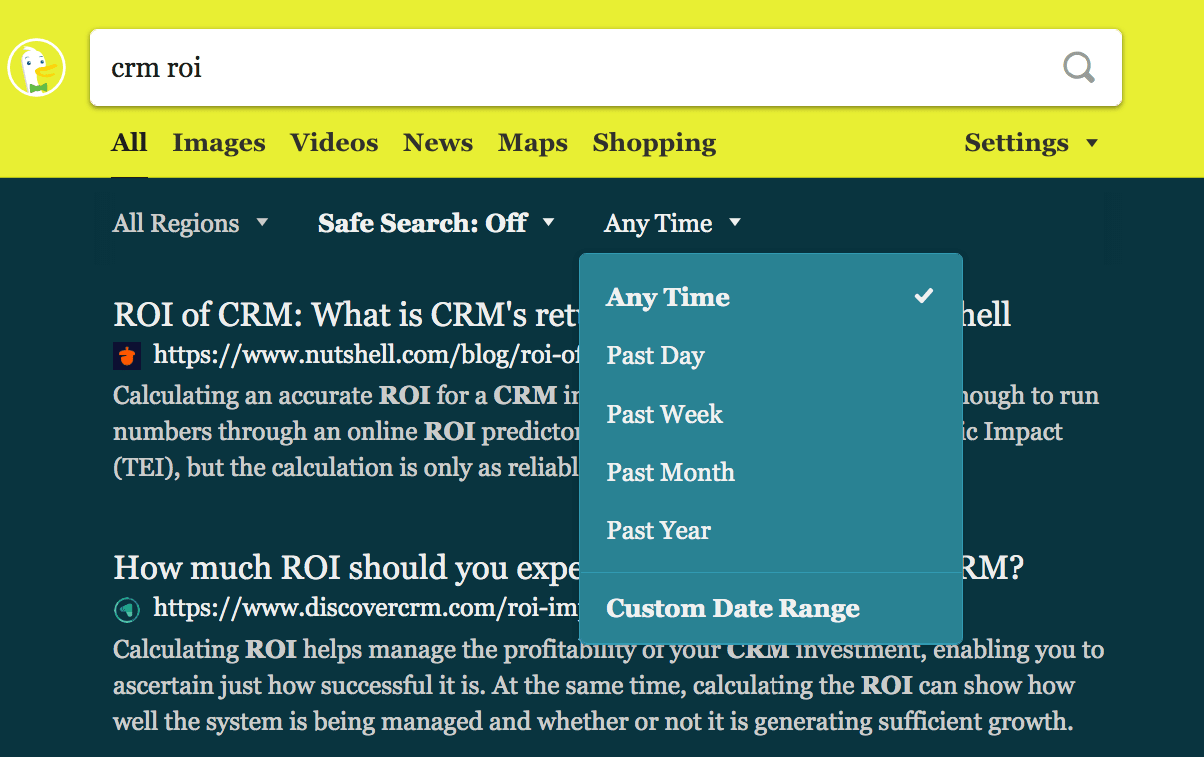The width and height of the screenshot is (1204, 757).
Task: Filter results to Past Day
Action: 770,356
